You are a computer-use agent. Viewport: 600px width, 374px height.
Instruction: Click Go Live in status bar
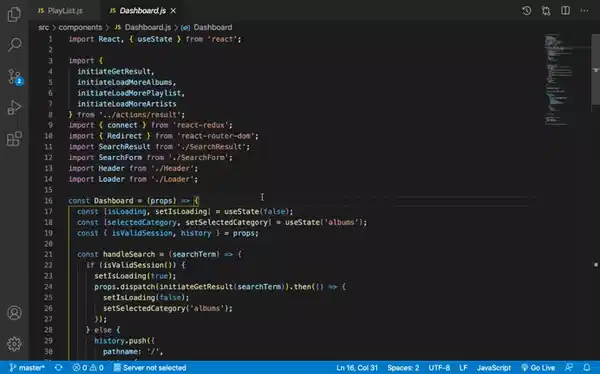tap(538, 368)
